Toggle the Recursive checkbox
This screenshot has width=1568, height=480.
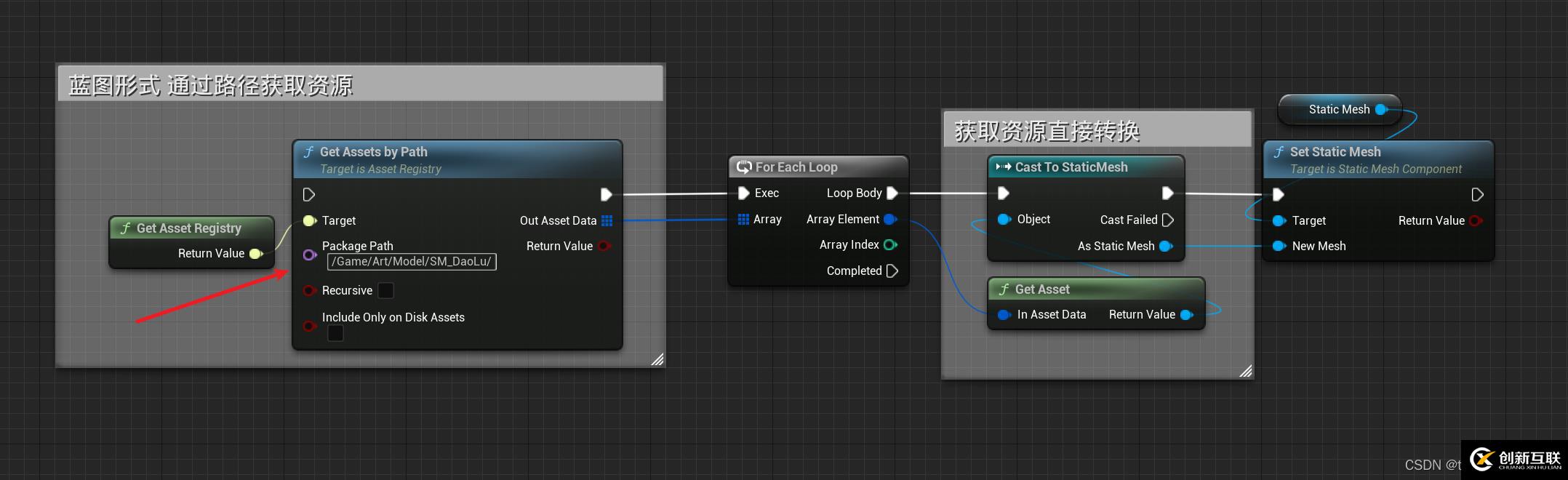pyautogui.click(x=386, y=291)
